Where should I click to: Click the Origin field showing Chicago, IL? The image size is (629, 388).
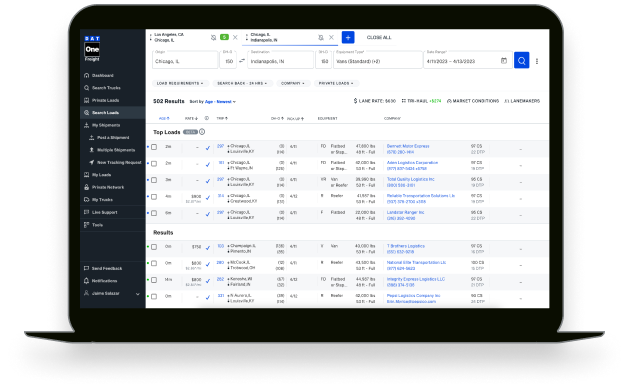185,60
